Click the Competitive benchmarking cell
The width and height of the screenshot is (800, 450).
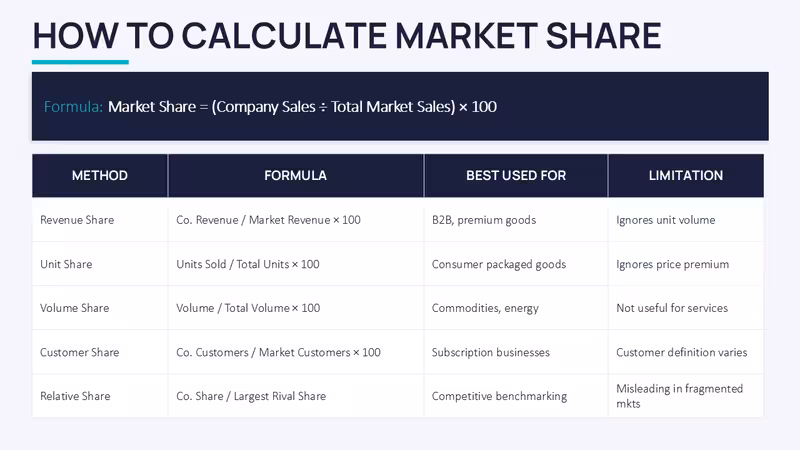pos(499,396)
